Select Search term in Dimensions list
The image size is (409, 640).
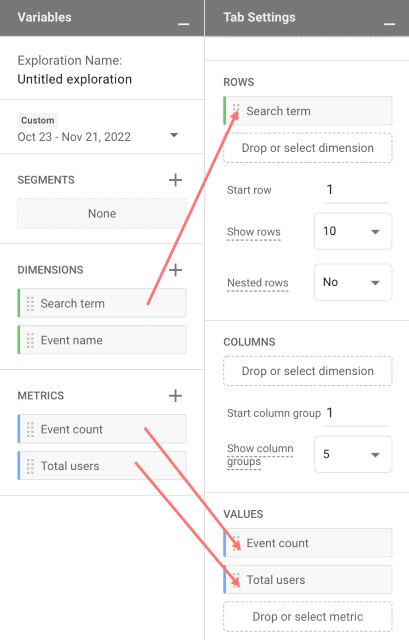click(x=102, y=303)
